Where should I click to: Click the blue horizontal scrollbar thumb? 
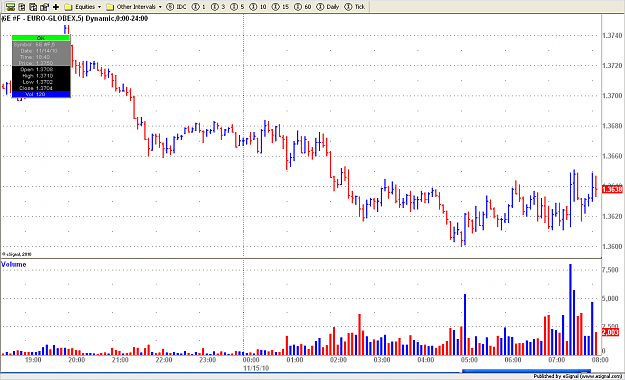point(526,371)
